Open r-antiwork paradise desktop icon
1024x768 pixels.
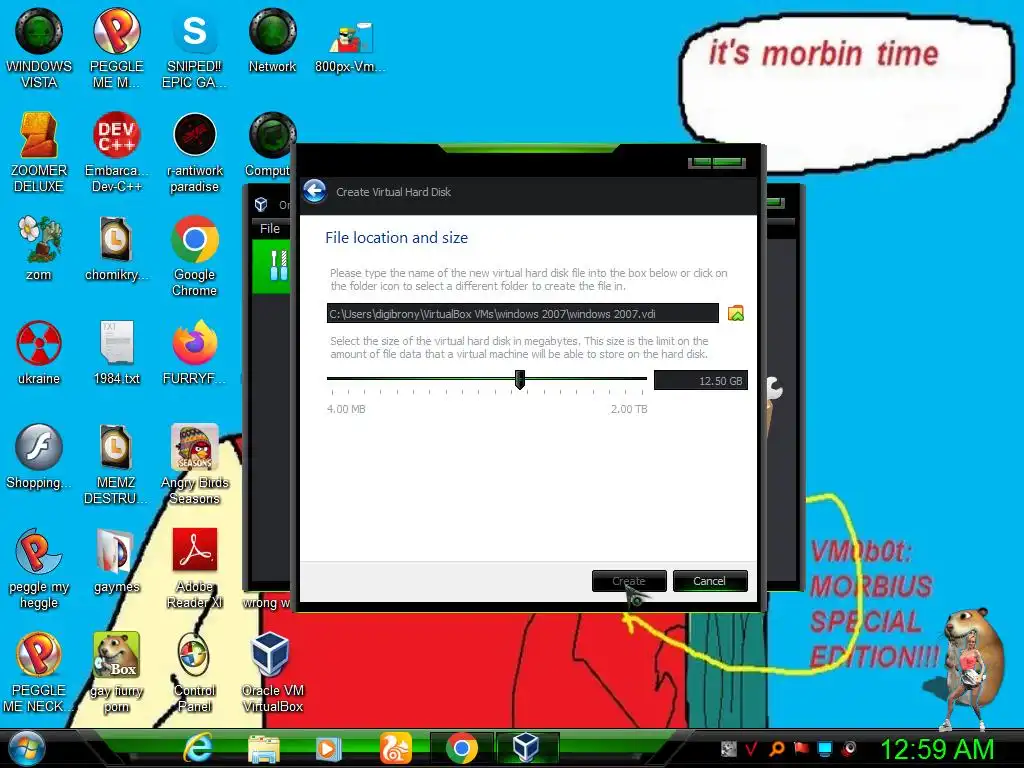pos(194,153)
